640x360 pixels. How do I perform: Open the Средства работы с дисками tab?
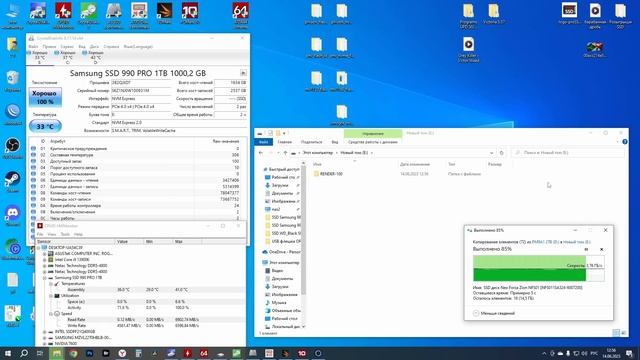(373, 142)
